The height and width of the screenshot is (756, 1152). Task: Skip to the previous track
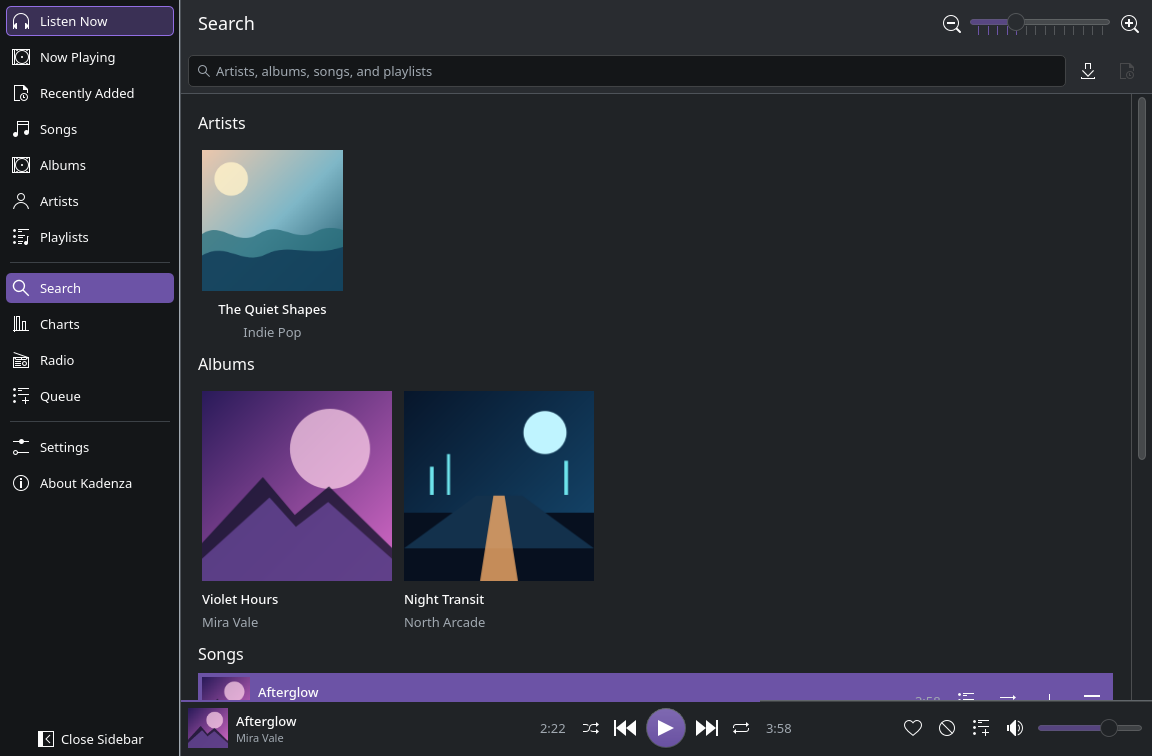pos(624,728)
